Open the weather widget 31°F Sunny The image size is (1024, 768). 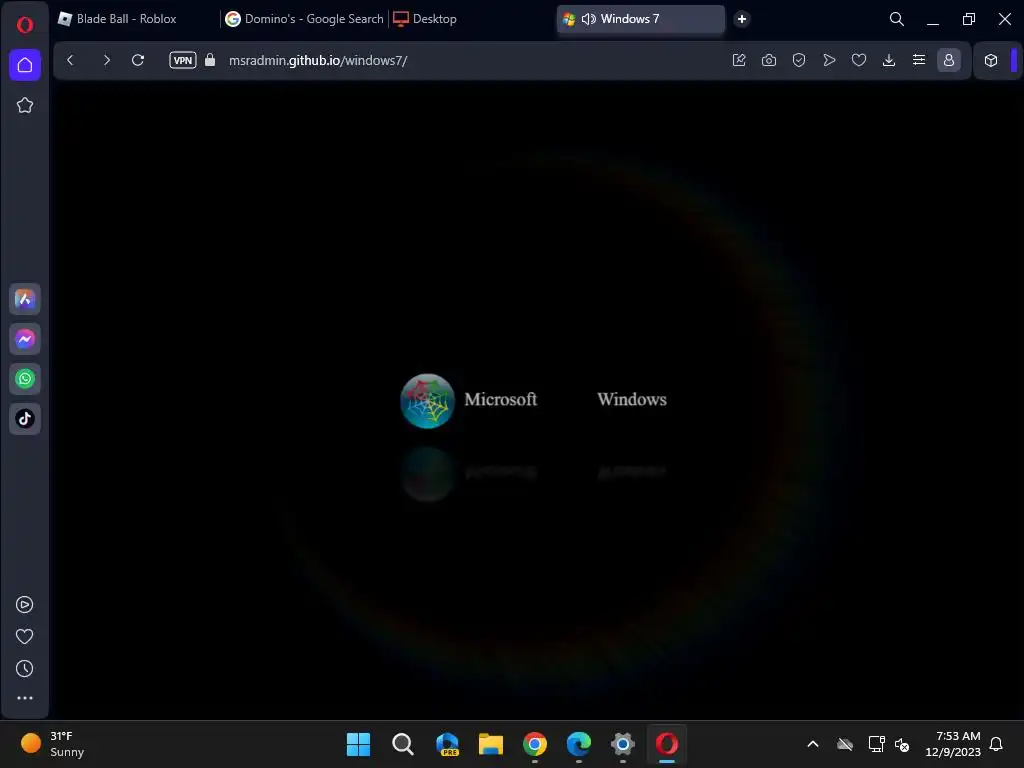pyautogui.click(x=53, y=744)
